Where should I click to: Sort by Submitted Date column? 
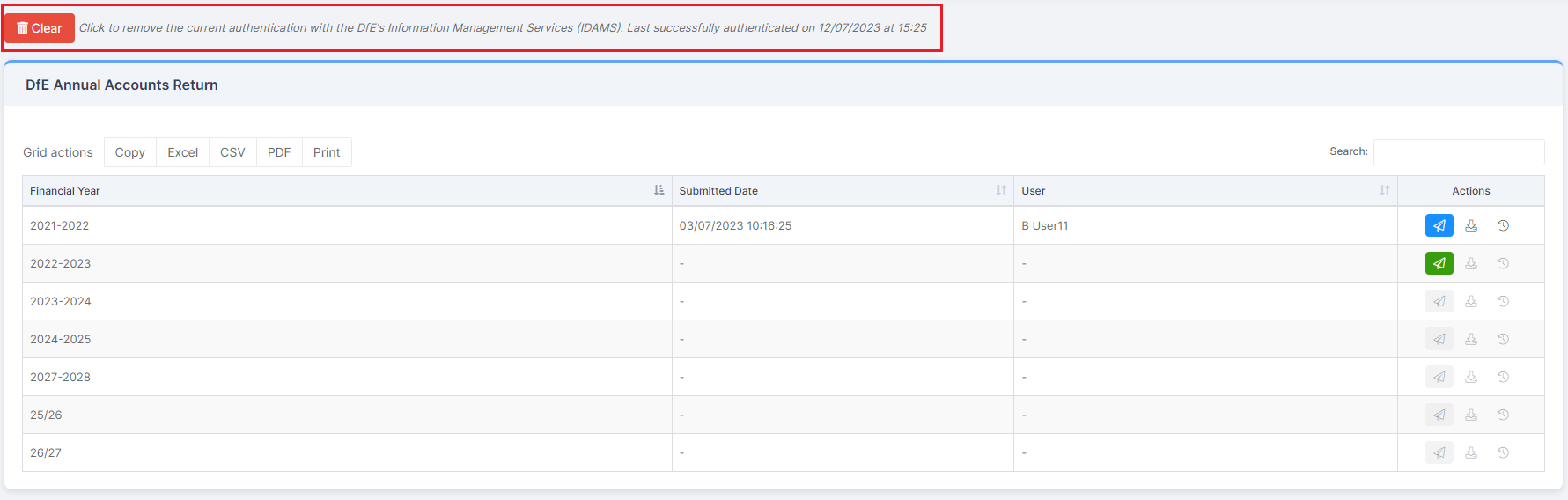[x=843, y=191]
